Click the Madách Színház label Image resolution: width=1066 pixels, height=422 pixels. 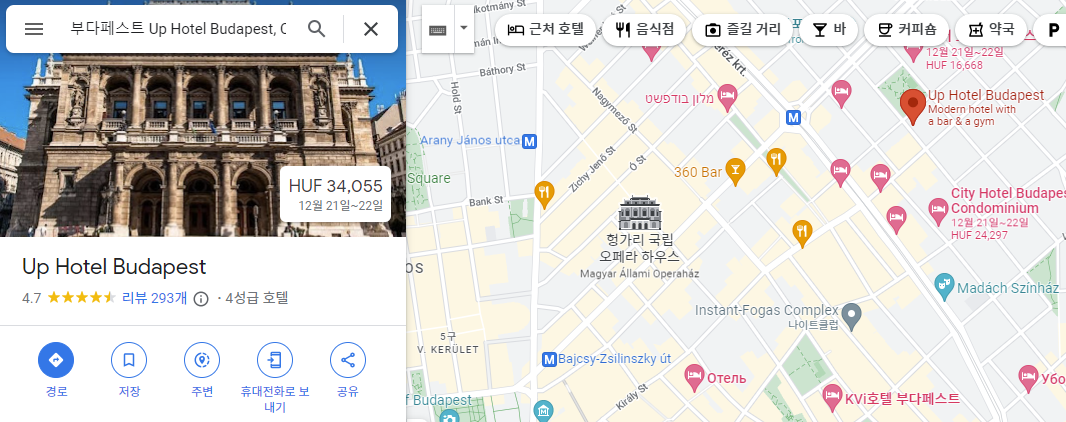pos(1008,288)
